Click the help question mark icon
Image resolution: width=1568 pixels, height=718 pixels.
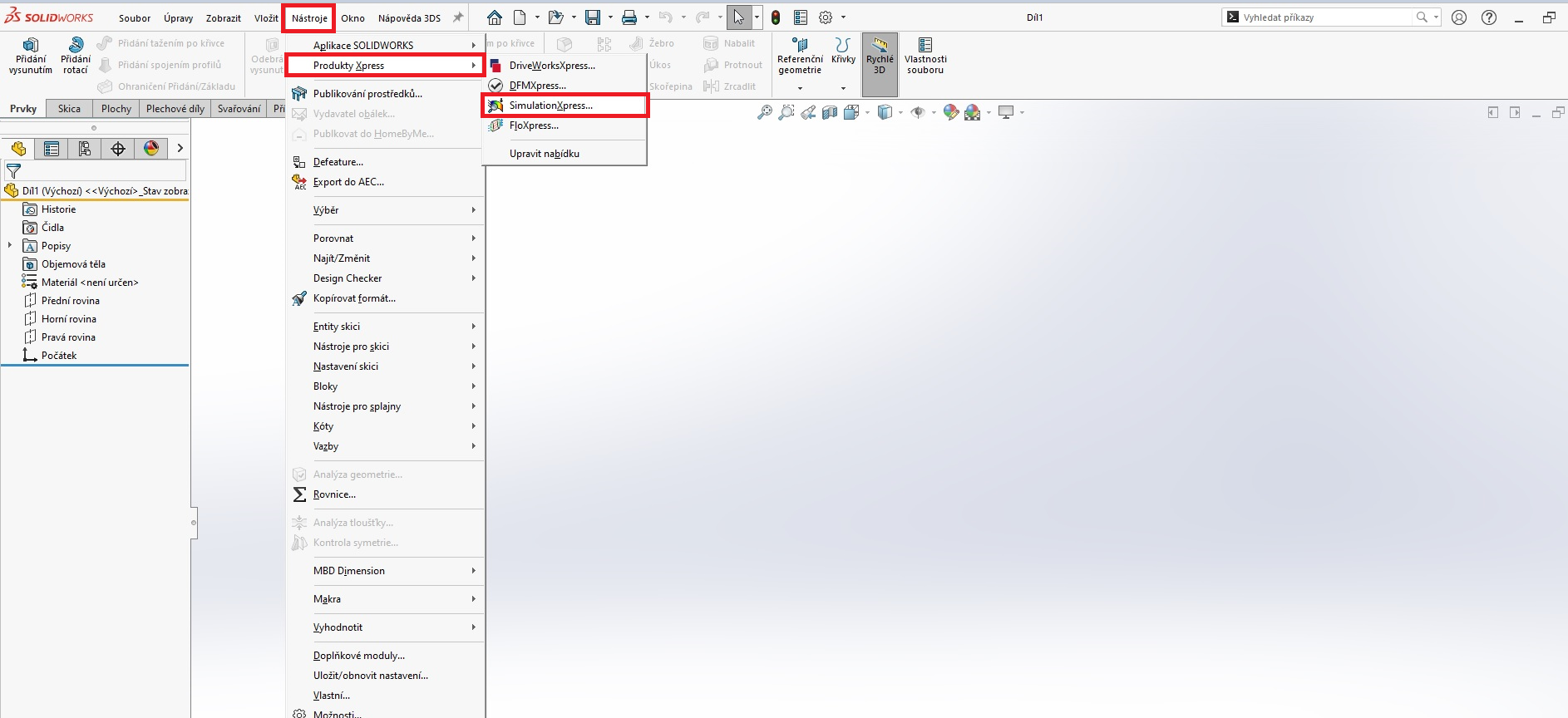coord(1489,17)
